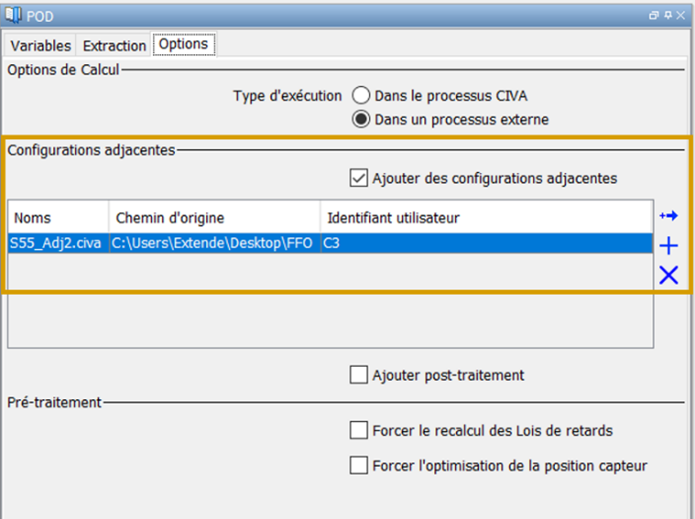Image resolution: width=695 pixels, height=519 pixels.
Task: Click the Chemin d'origine column header
Action: point(215,218)
